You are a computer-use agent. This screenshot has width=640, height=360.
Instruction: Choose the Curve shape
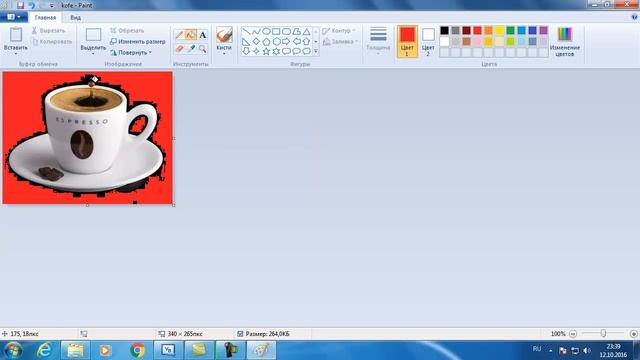[x=256, y=31]
